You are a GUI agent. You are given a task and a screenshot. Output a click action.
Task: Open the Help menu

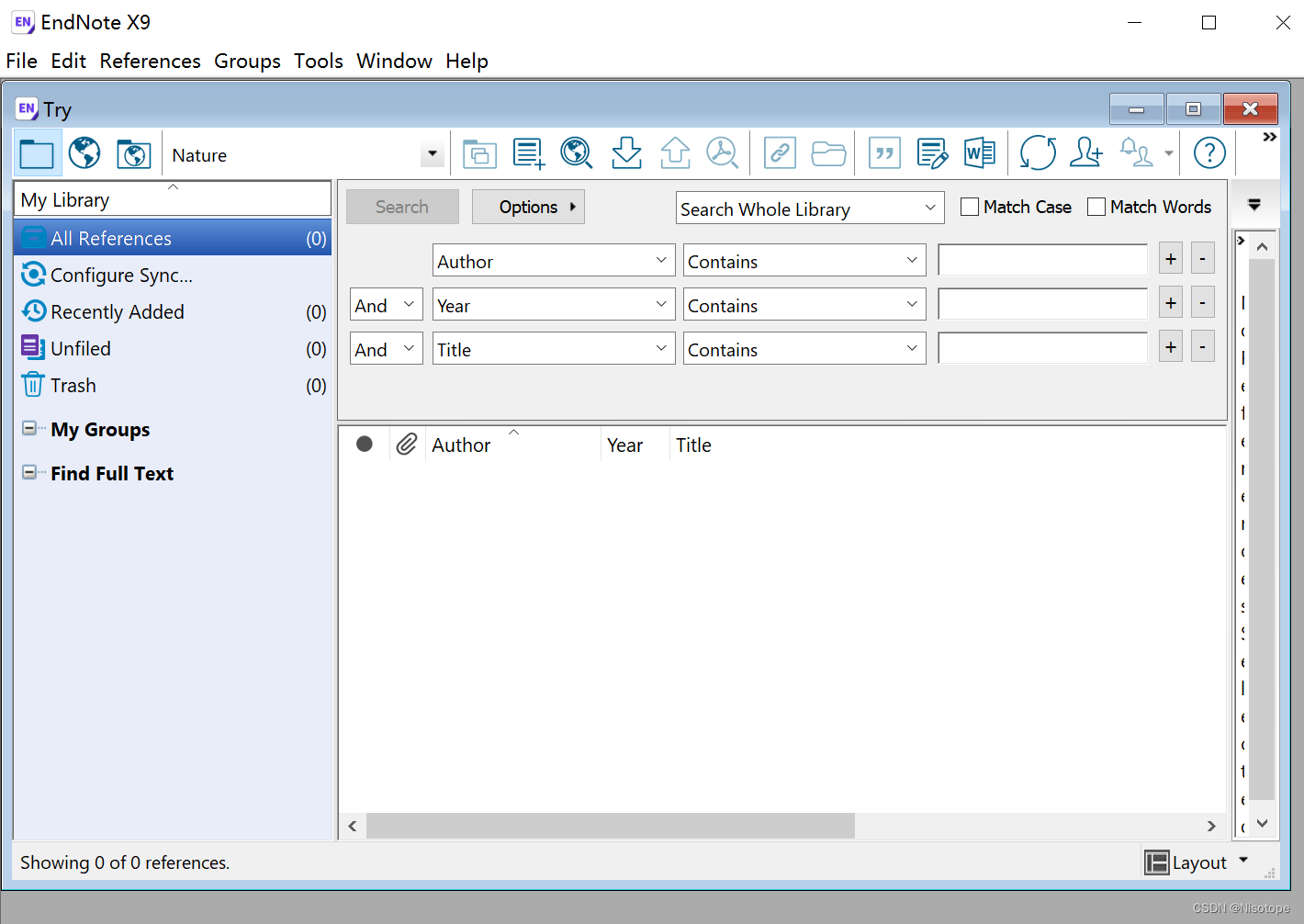coord(467,61)
